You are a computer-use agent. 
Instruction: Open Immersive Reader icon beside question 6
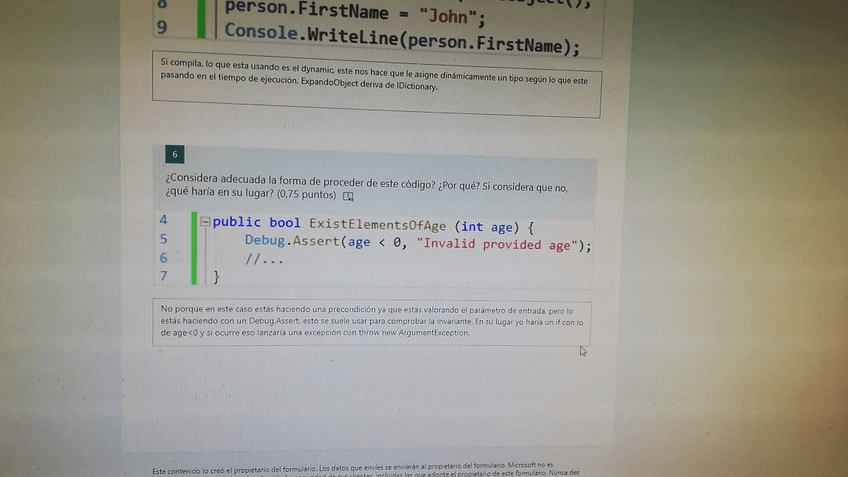click(x=348, y=196)
